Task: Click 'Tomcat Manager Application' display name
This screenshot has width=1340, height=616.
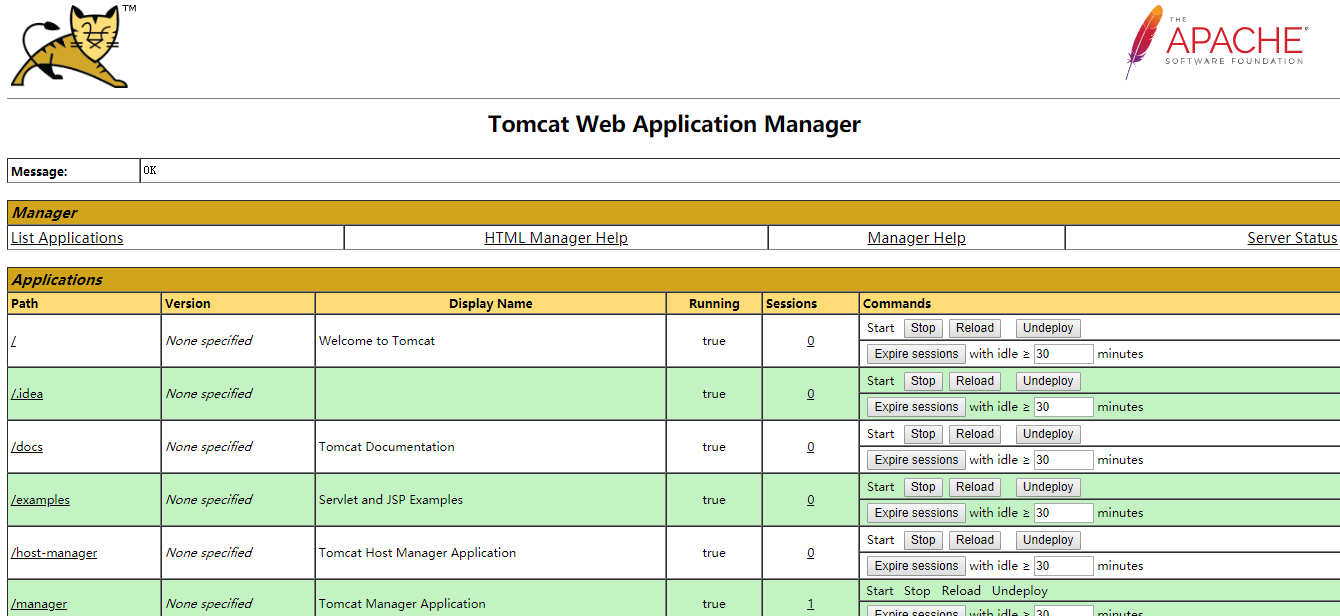Action: coord(402,604)
